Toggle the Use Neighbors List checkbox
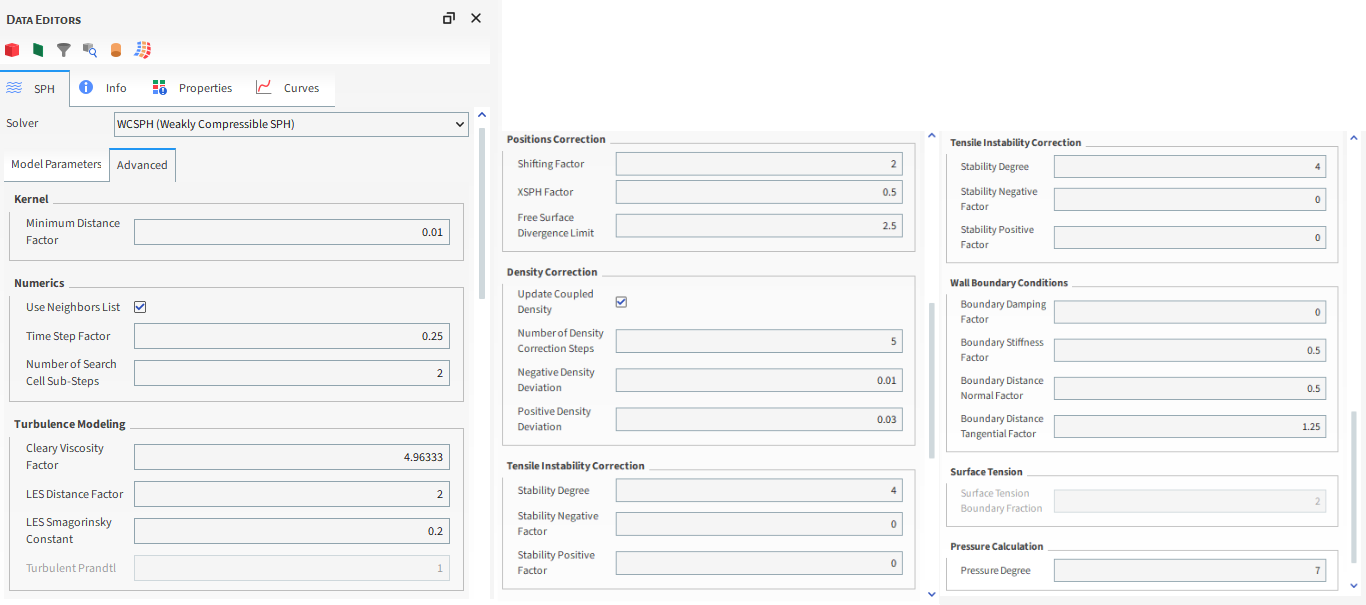 (x=140, y=306)
